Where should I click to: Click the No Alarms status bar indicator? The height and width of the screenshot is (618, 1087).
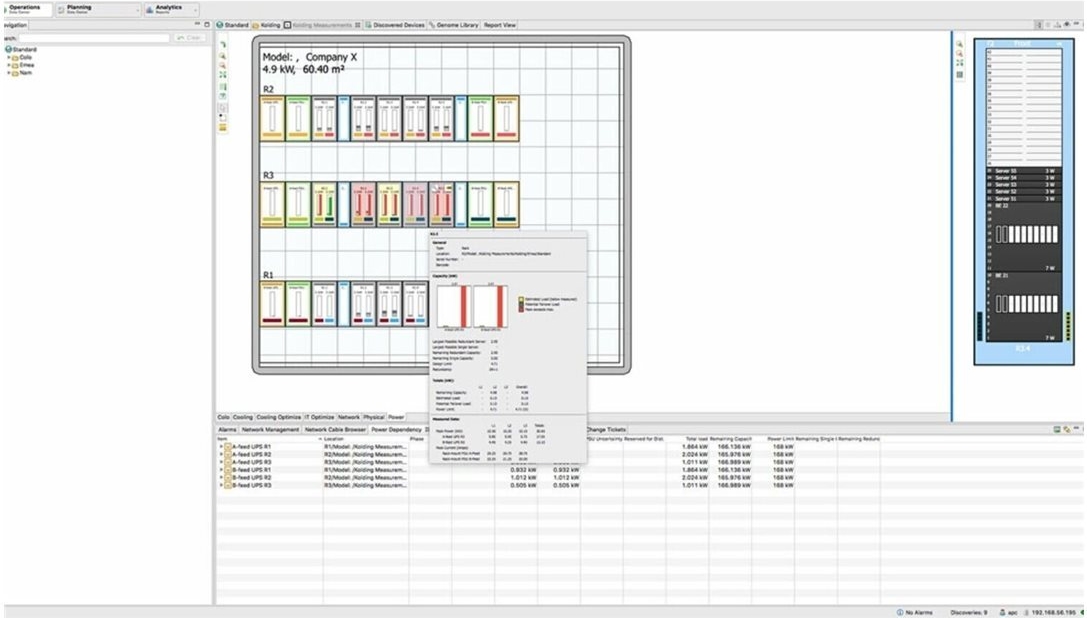[x=915, y=612]
